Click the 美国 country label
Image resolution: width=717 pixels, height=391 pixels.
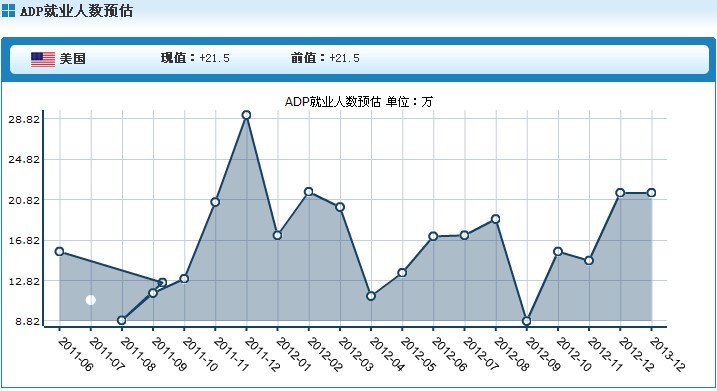(x=73, y=59)
